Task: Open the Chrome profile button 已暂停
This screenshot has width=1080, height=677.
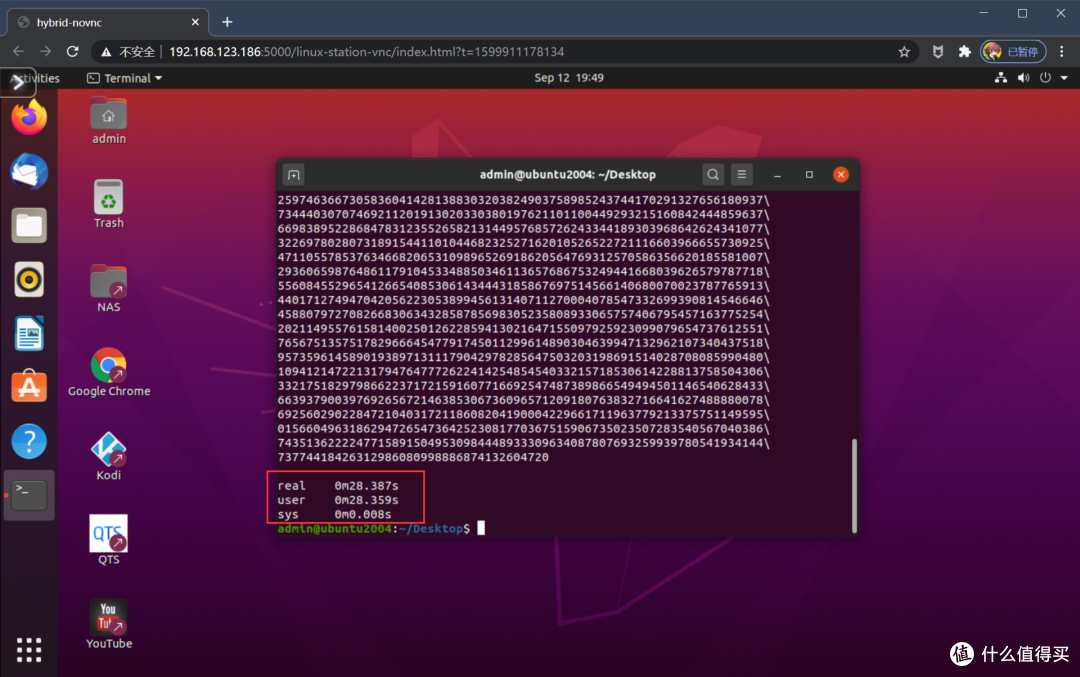Action: coord(1013,52)
